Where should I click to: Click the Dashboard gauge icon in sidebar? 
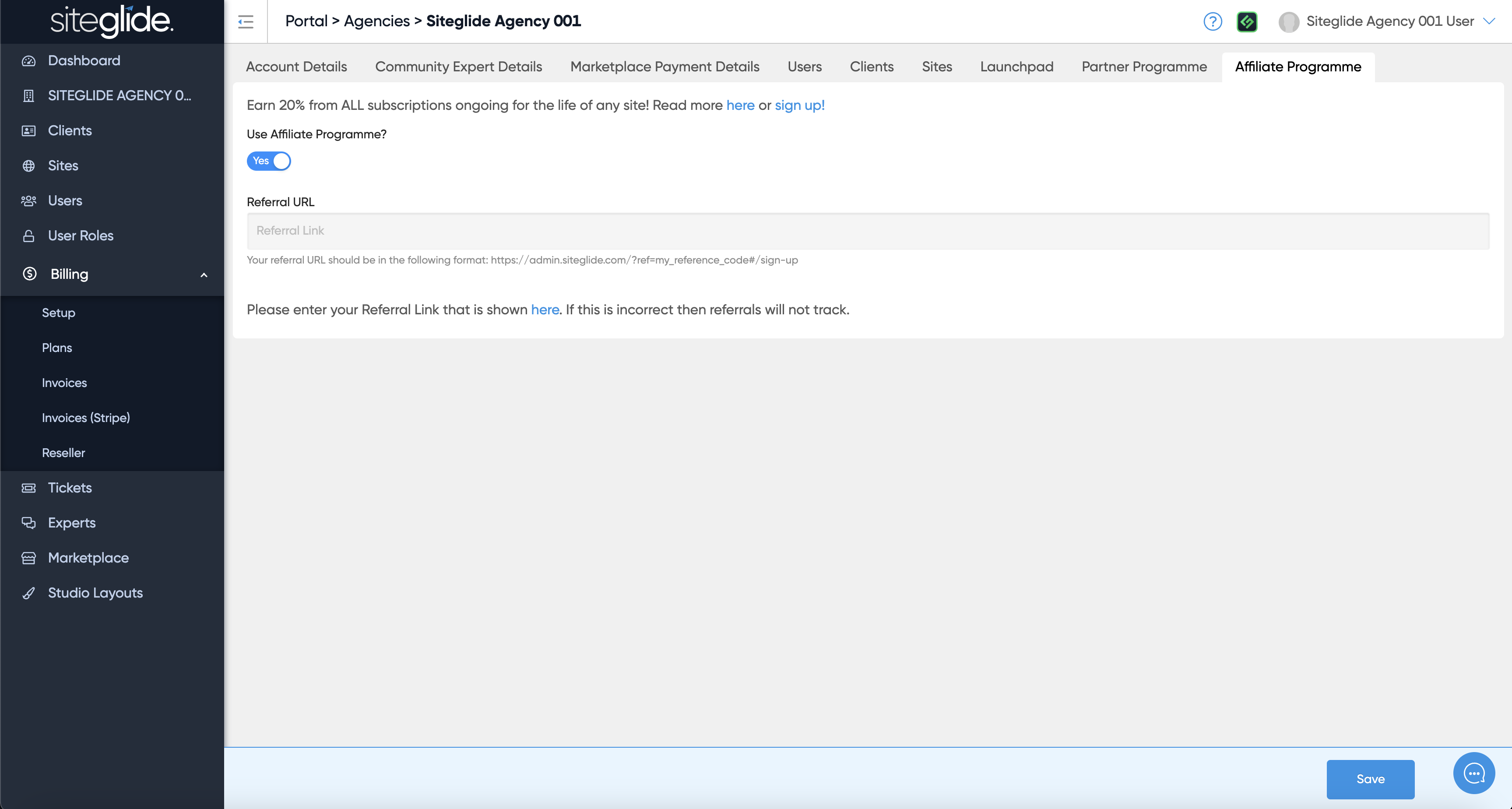[x=28, y=60]
